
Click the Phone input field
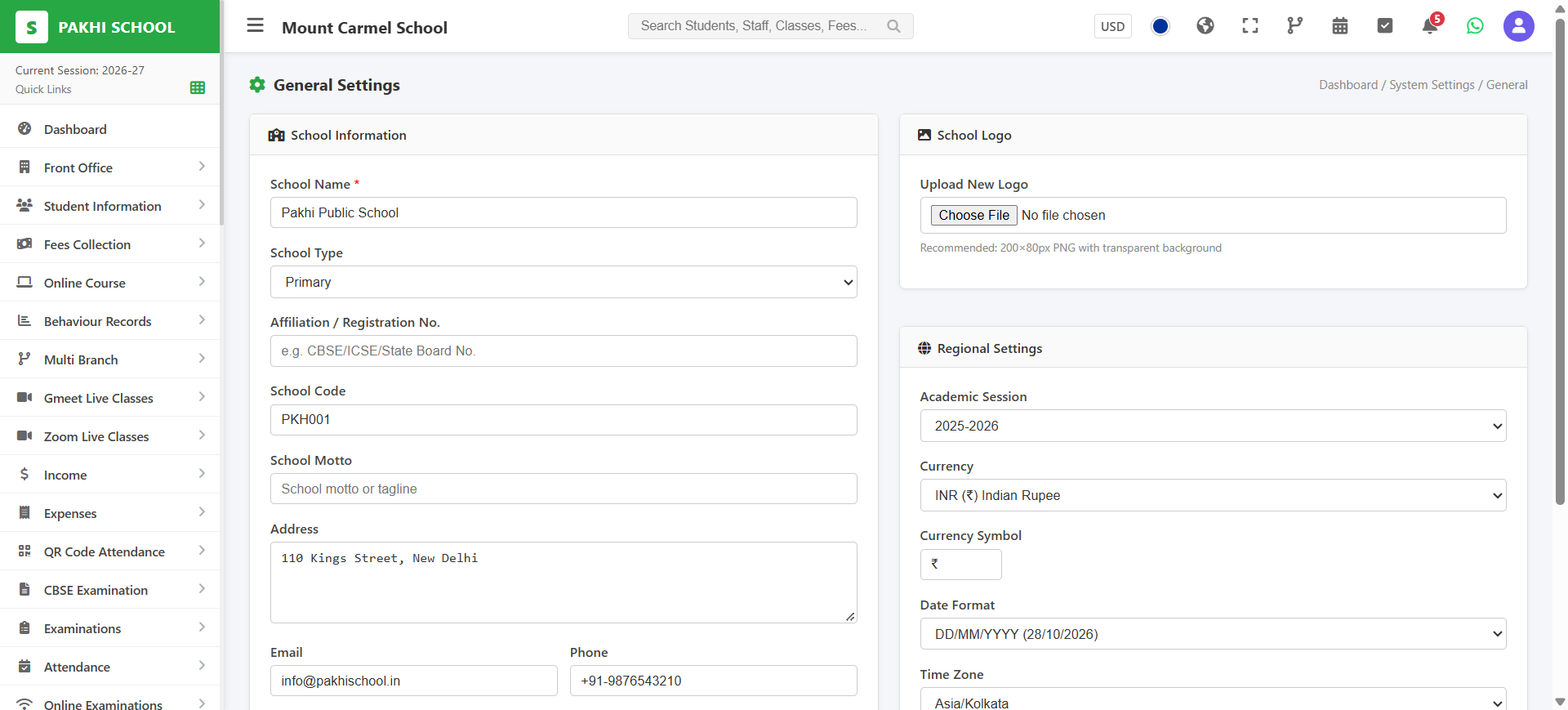pyautogui.click(x=713, y=681)
